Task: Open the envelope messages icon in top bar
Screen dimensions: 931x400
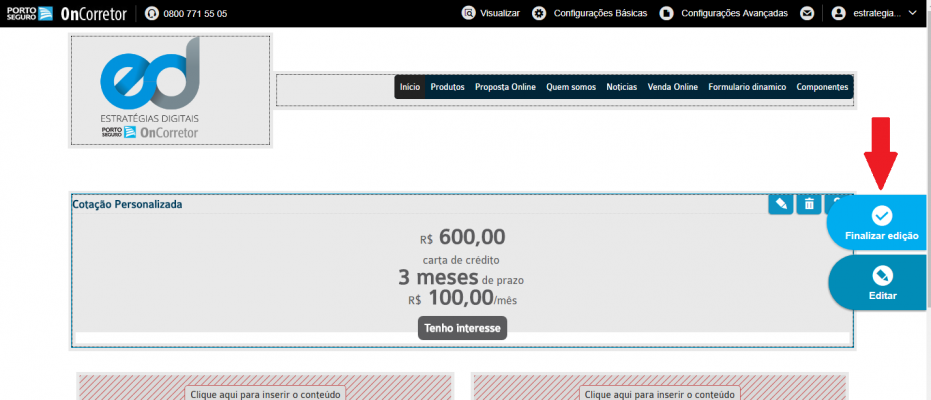Action: pyautogui.click(x=806, y=13)
